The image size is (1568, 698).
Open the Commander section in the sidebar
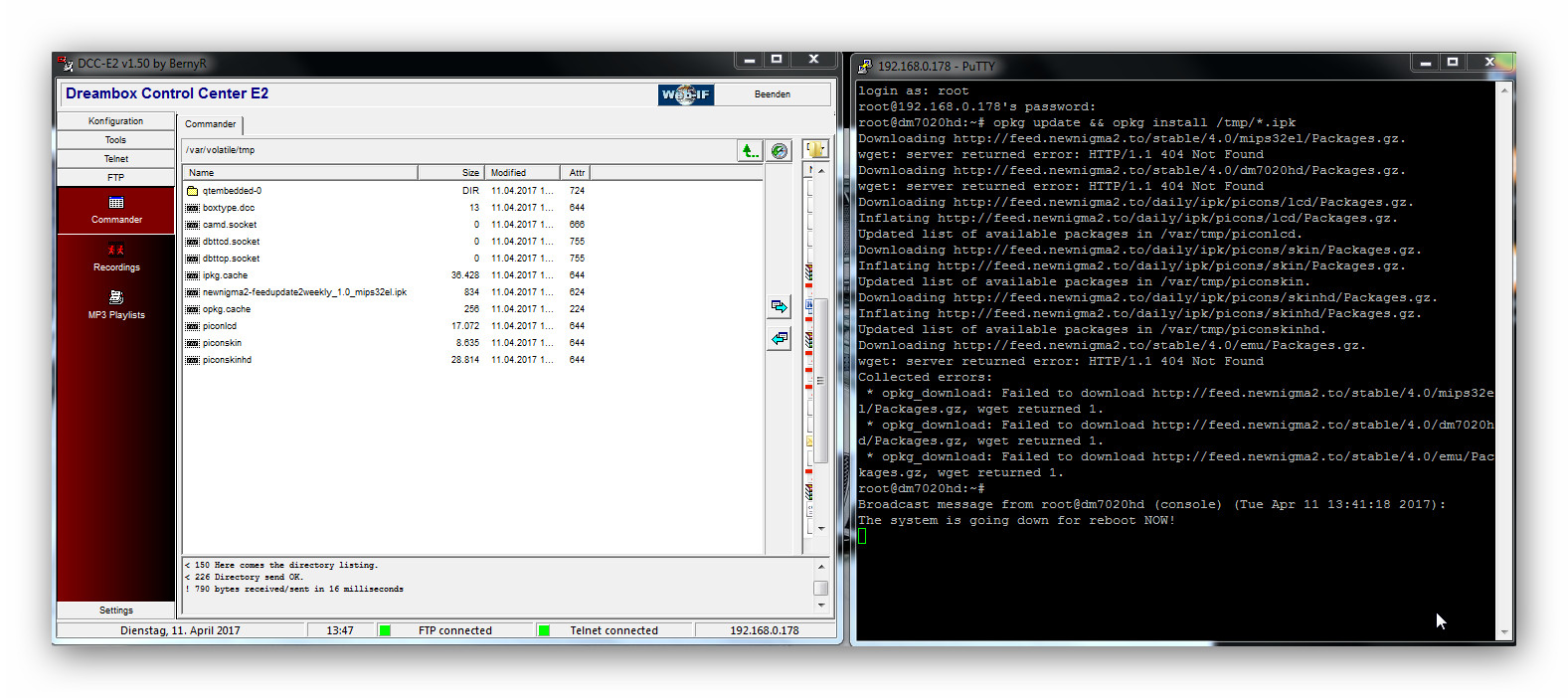(x=116, y=210)
